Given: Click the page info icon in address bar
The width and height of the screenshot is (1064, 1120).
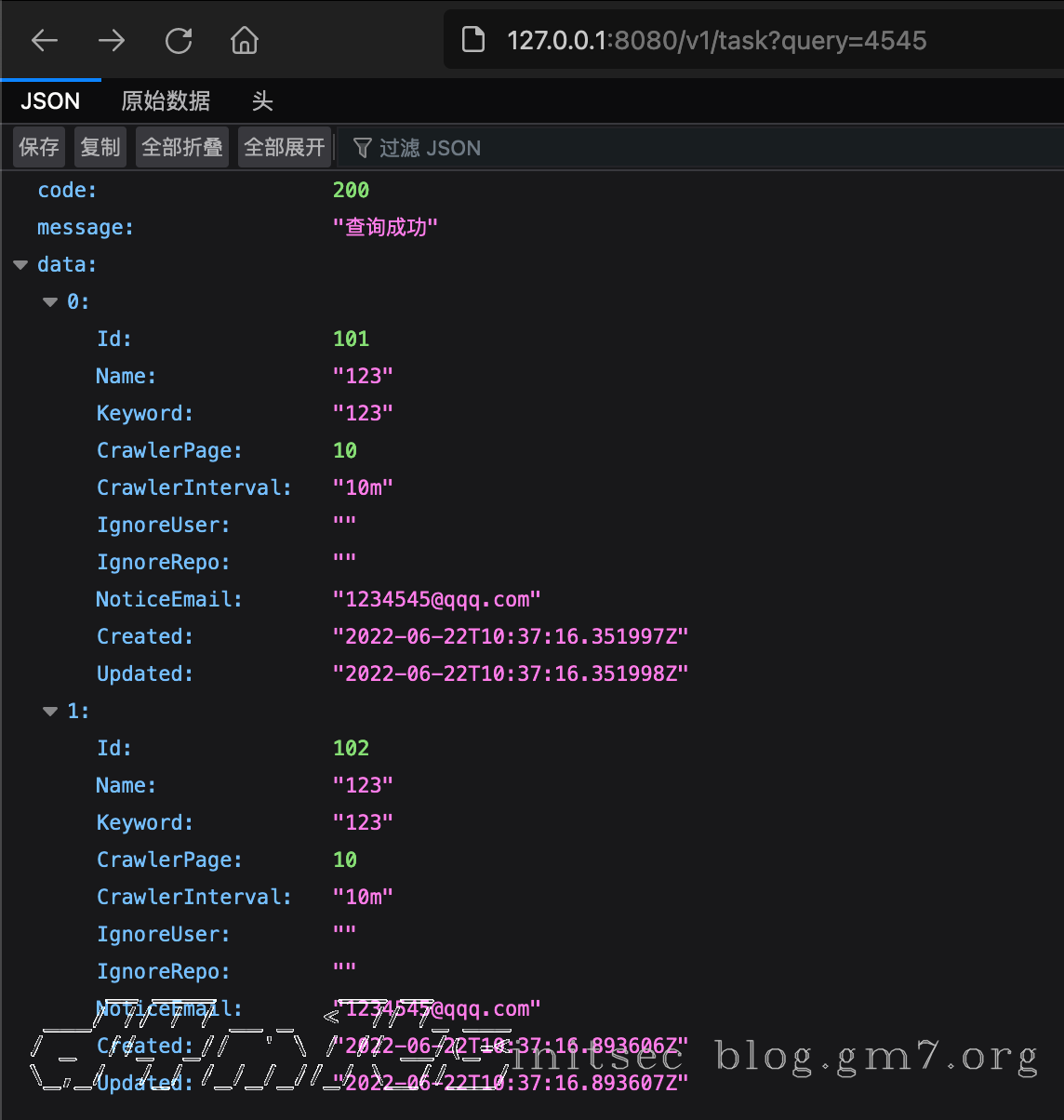Looking at the screenshot, I should point(472,40).
